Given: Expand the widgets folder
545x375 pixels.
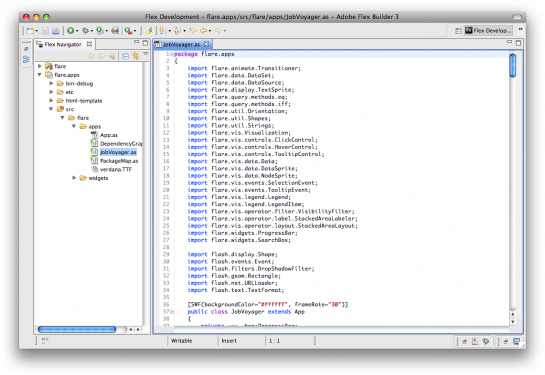Looking at the screenshot, I should coord(74,178).
